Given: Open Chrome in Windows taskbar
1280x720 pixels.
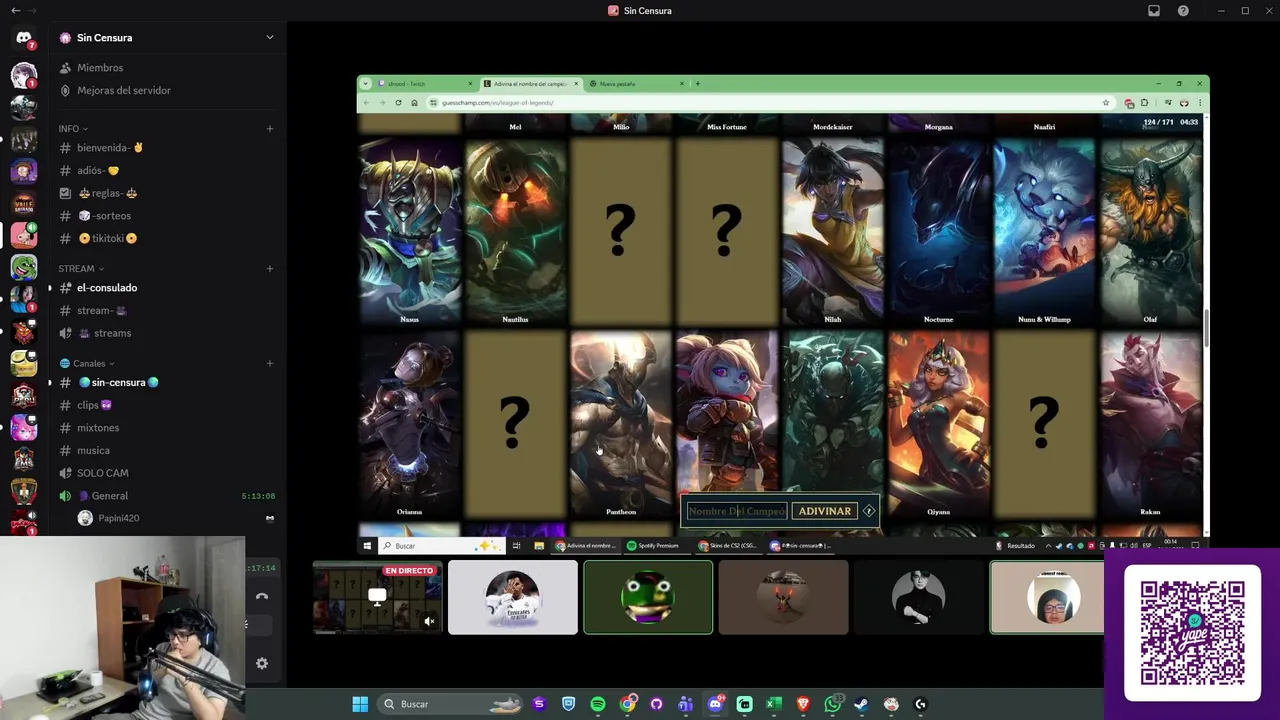Looking at the screenshot, I should coord(627,704).
